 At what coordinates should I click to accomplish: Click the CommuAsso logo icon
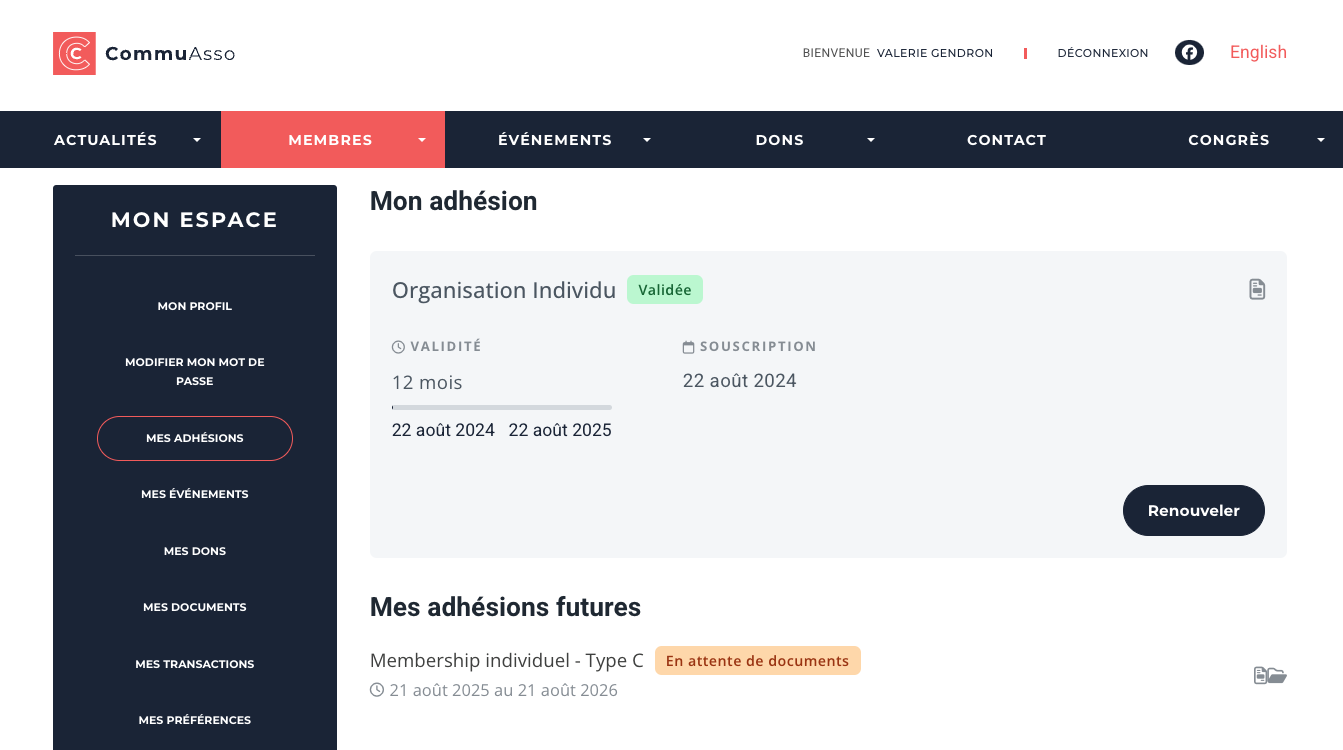[x=74, y=53]
